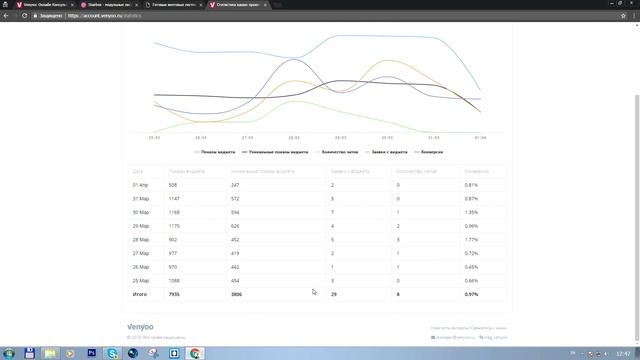Click the '25 Мар' date cell
This screenshot has width=640, height=360.
(140, 281)
